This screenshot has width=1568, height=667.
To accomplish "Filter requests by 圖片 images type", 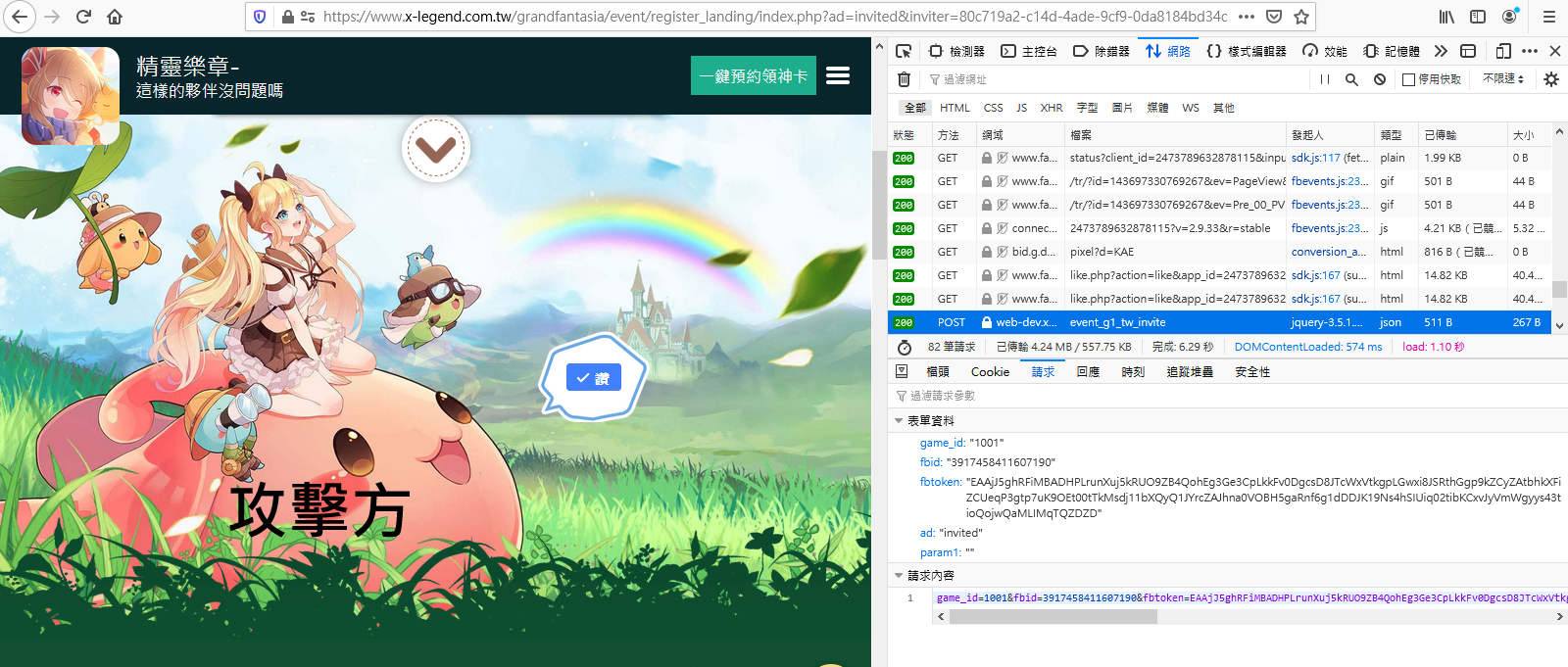I will point(1122,108).
